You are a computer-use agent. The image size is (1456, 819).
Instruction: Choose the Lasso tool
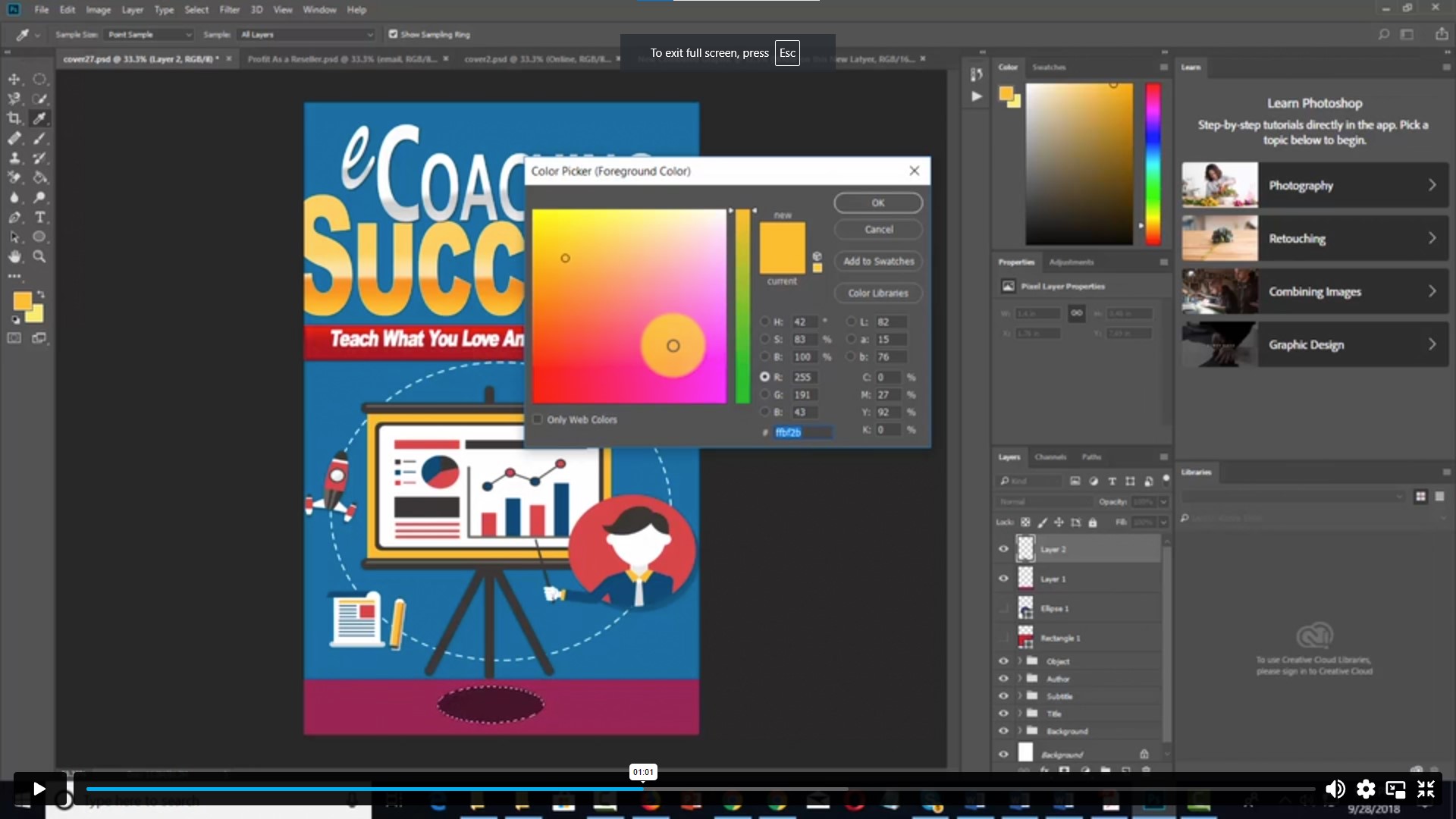tap(15, 98)
